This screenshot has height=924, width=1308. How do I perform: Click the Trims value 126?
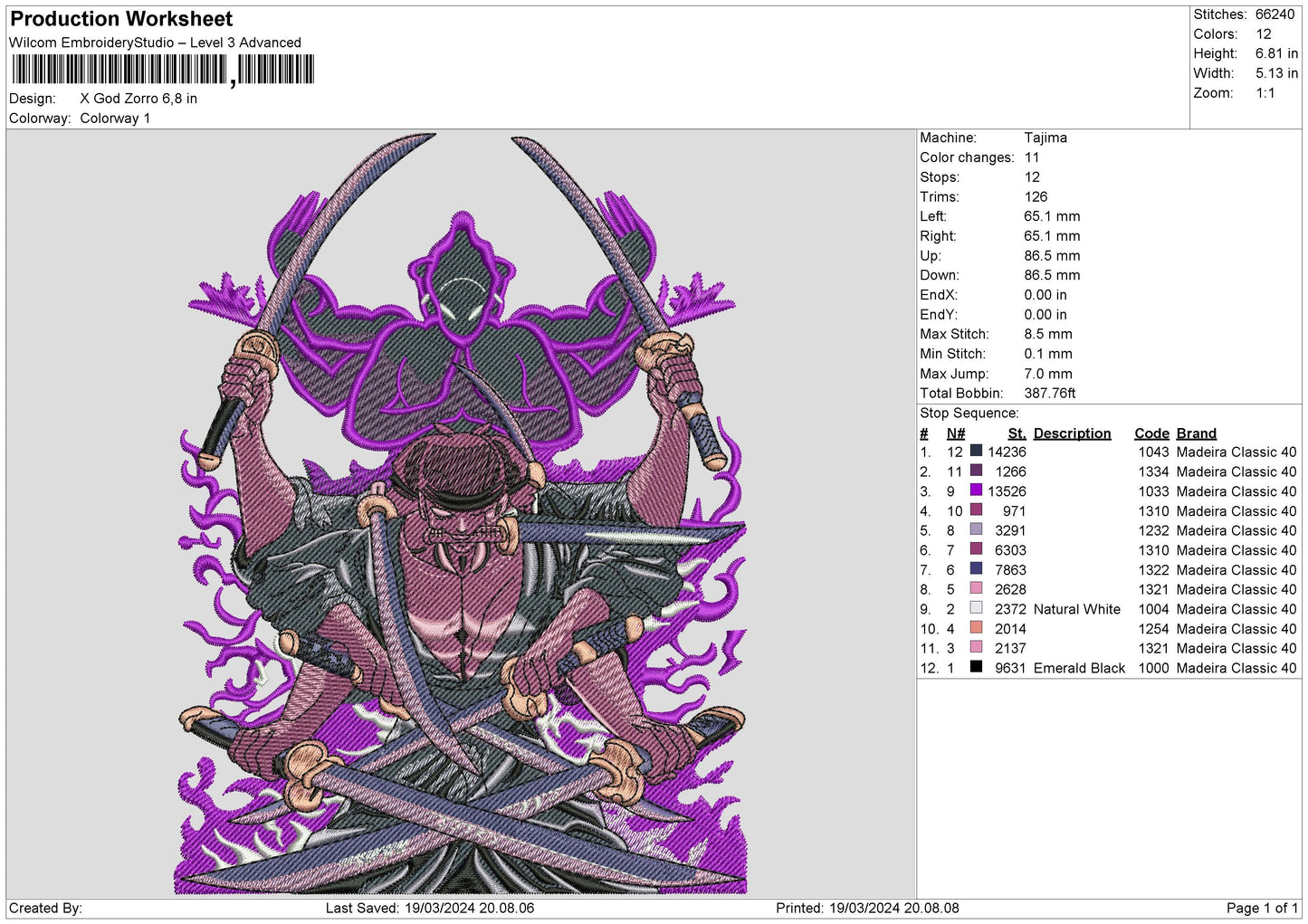point(1036,196)
